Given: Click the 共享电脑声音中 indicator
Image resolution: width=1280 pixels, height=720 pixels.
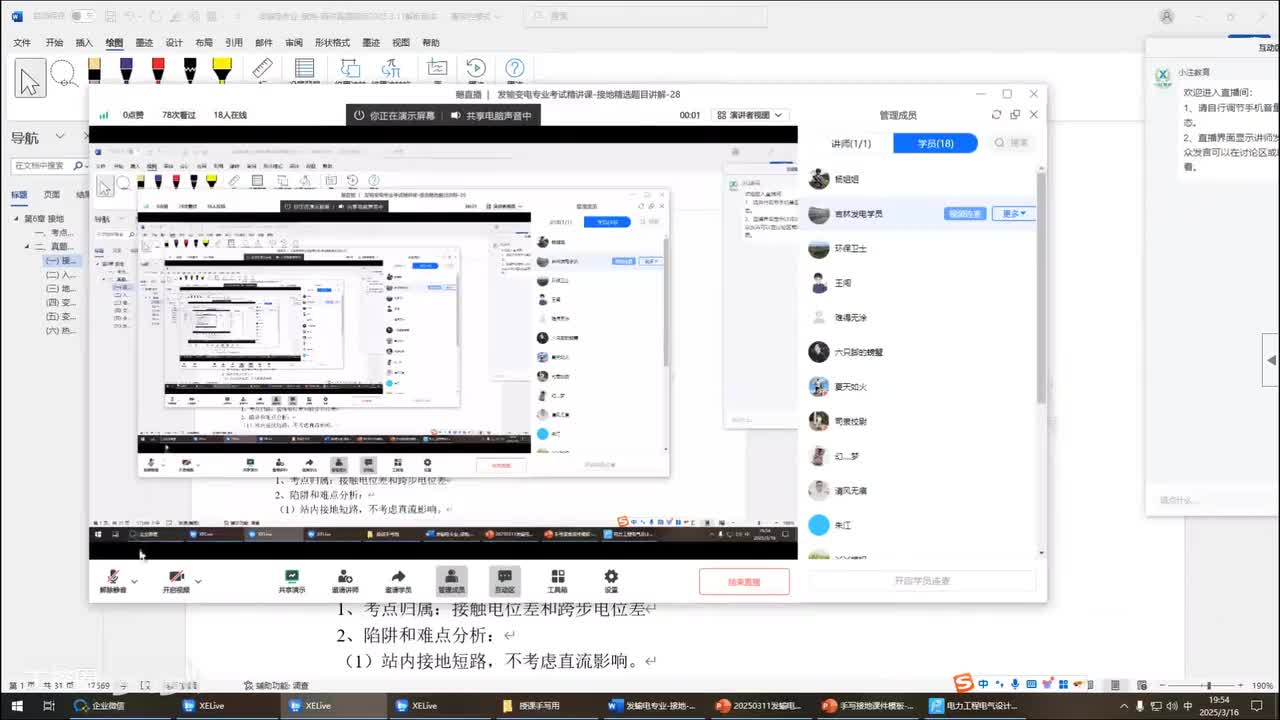Looking at the screenshot, I should point(492,115).
